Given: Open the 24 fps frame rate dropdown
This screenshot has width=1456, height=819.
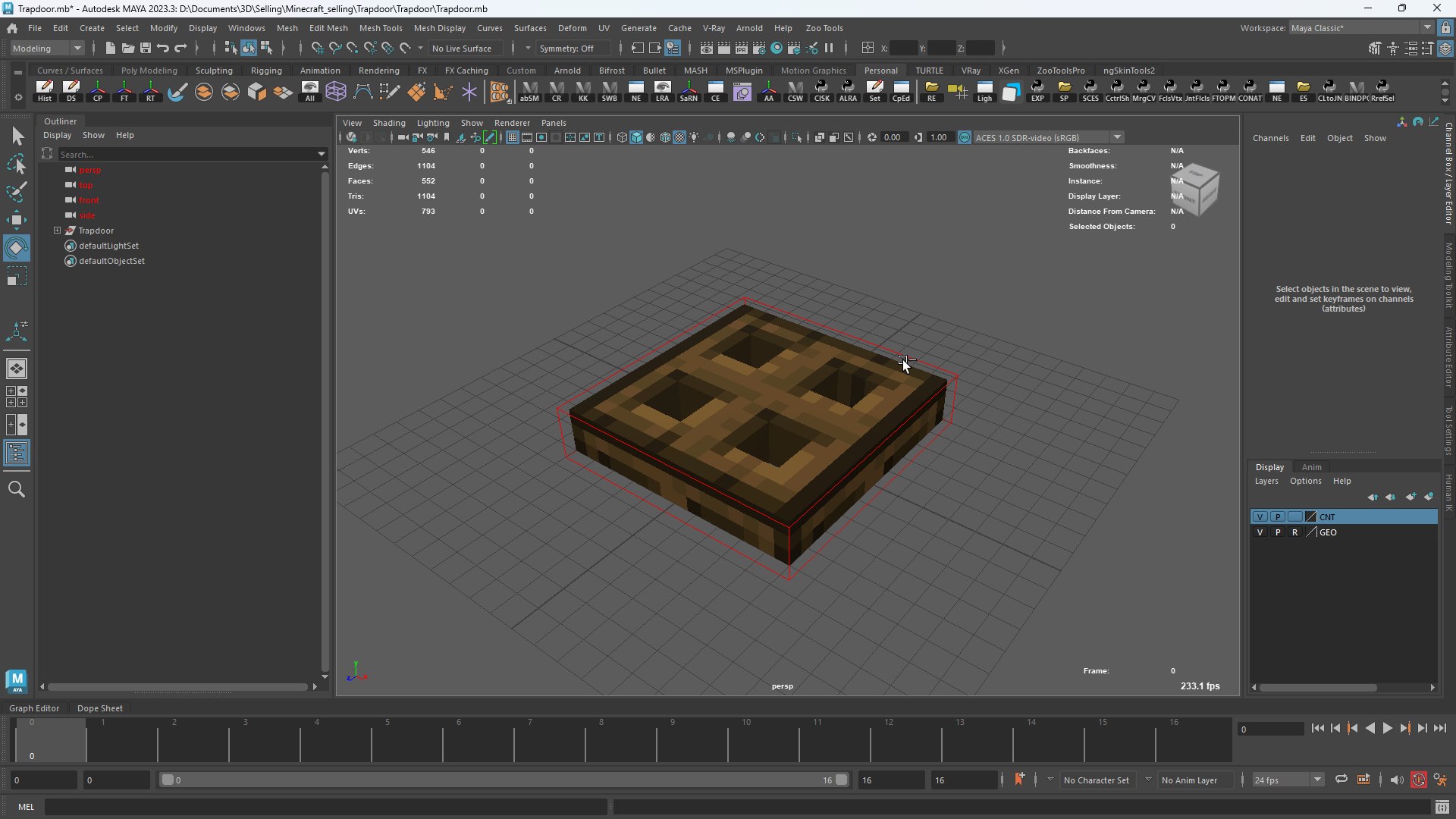Looking at the screenshot, I should pyautogui.click(x=1288, y=780).
